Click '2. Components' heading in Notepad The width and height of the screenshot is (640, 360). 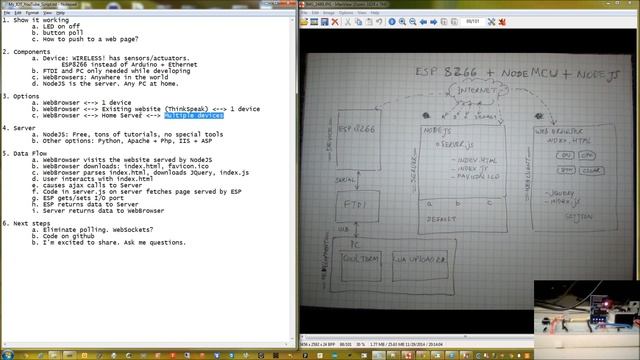(x=26, y=52)
